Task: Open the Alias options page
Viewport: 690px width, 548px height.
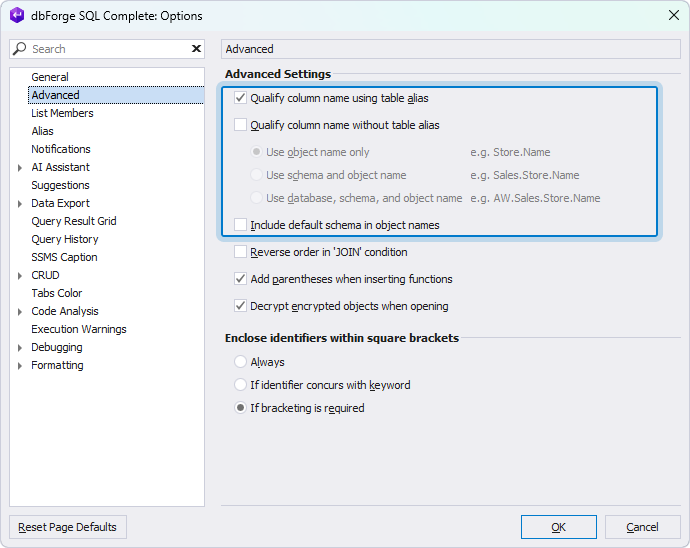Action: click(x=42, y=131)
